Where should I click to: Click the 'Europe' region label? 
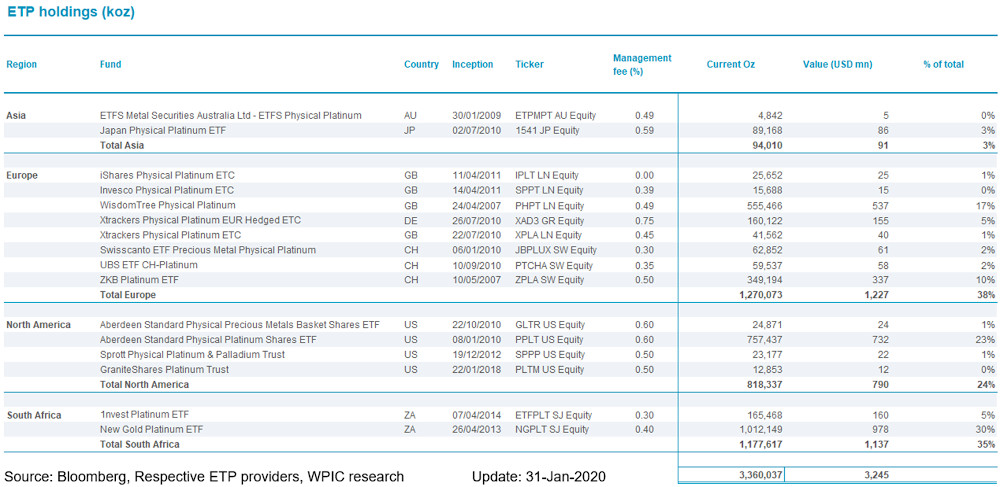(21, 175)
